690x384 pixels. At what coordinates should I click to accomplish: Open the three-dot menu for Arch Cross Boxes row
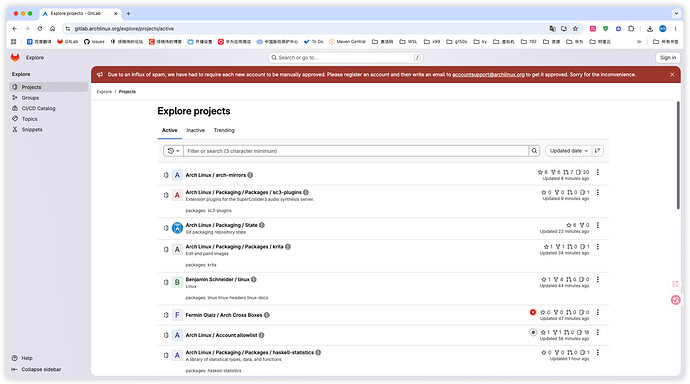point(598,312)
